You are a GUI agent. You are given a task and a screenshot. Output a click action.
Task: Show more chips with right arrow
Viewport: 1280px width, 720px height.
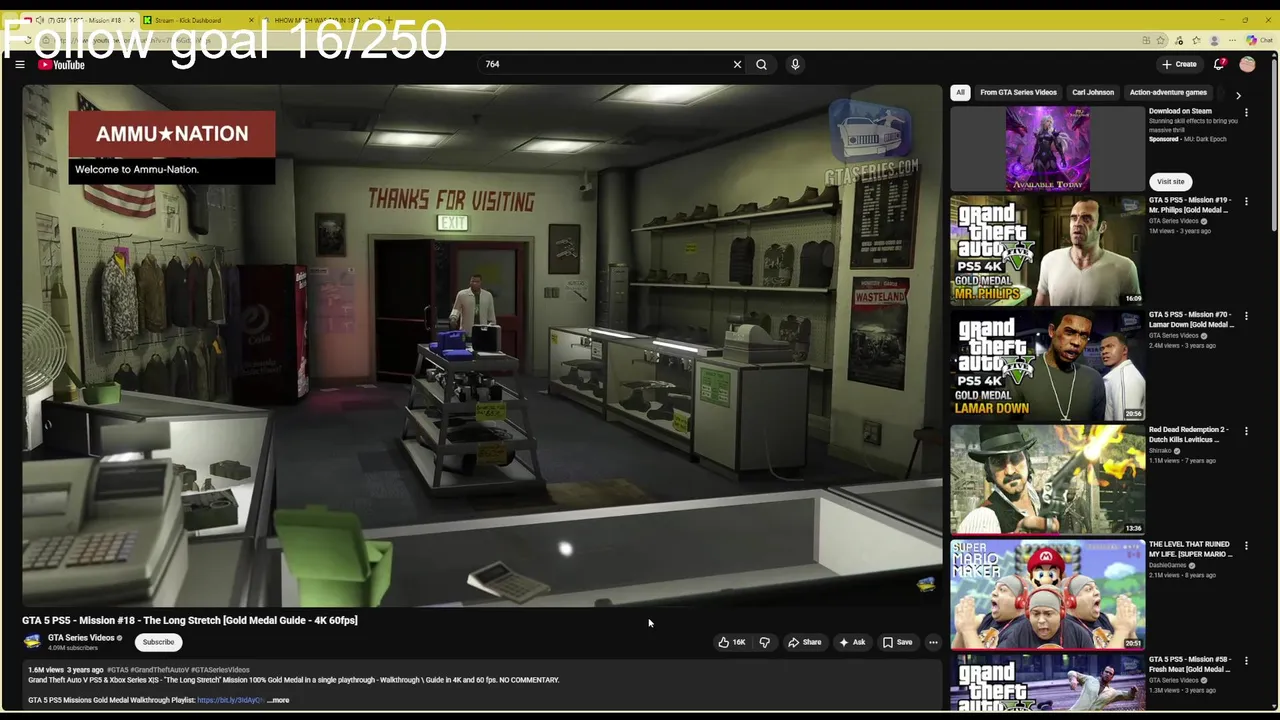pyautogui.click(x=1238, y=95)
